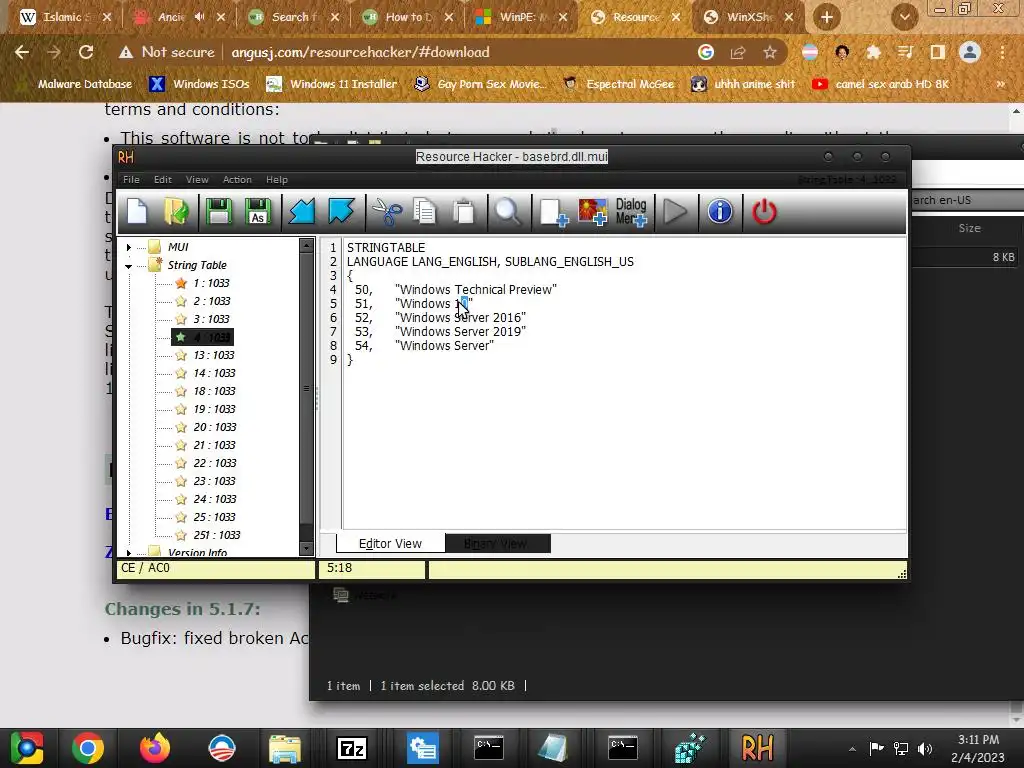Open a file with the folder toolbar icon
The width and height of the screenshot is (1024, 768).
tap(176, 212)
